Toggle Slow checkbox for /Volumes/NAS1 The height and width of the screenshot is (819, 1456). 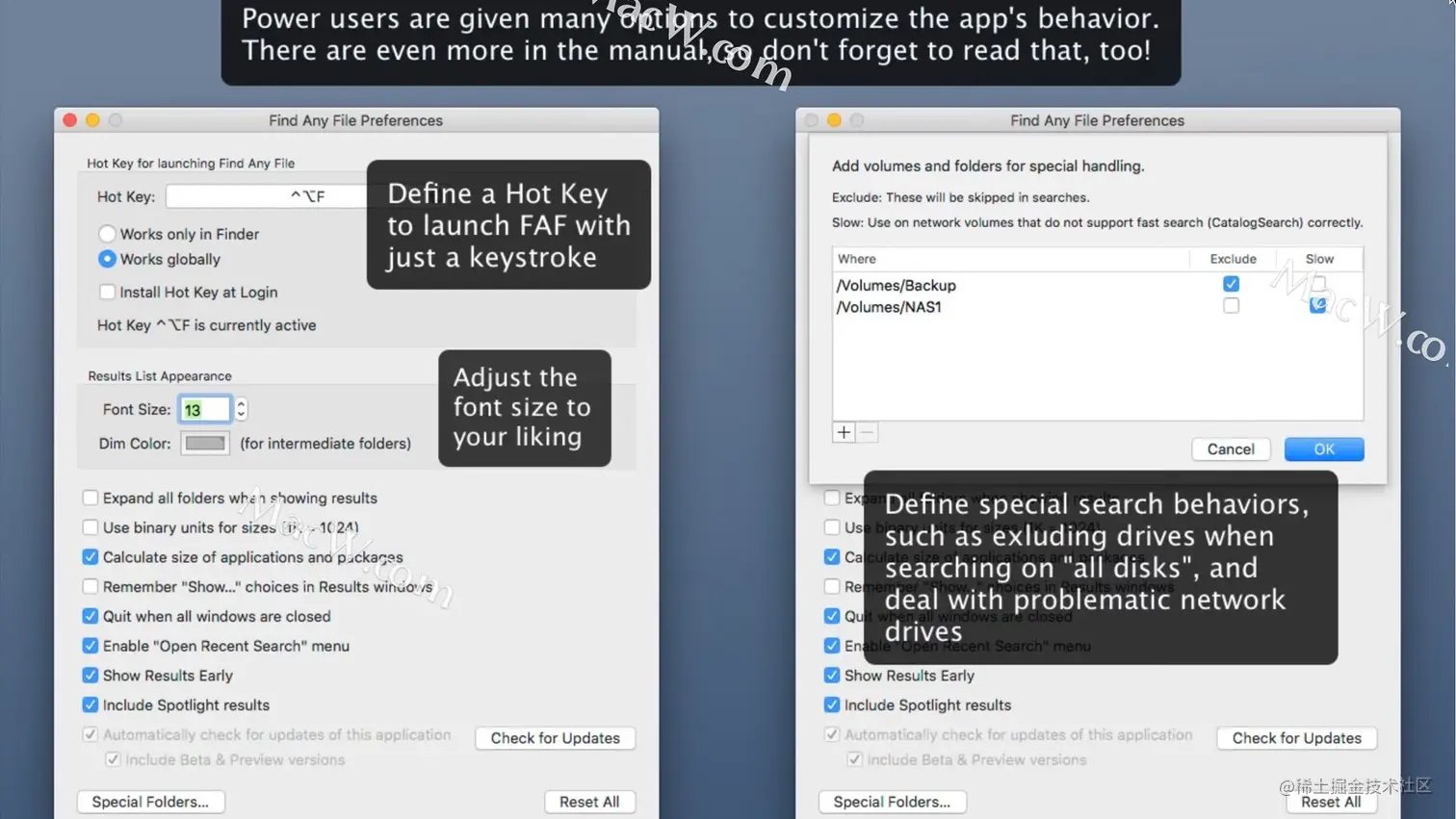point(1317,306)
